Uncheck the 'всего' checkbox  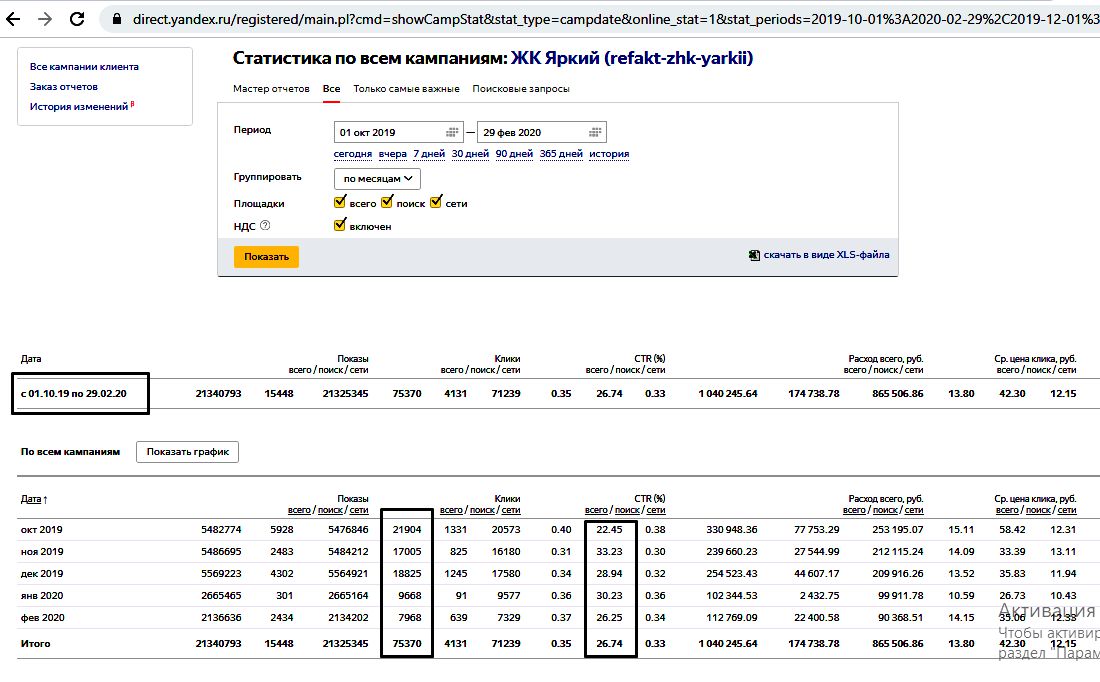pos(340,203)
